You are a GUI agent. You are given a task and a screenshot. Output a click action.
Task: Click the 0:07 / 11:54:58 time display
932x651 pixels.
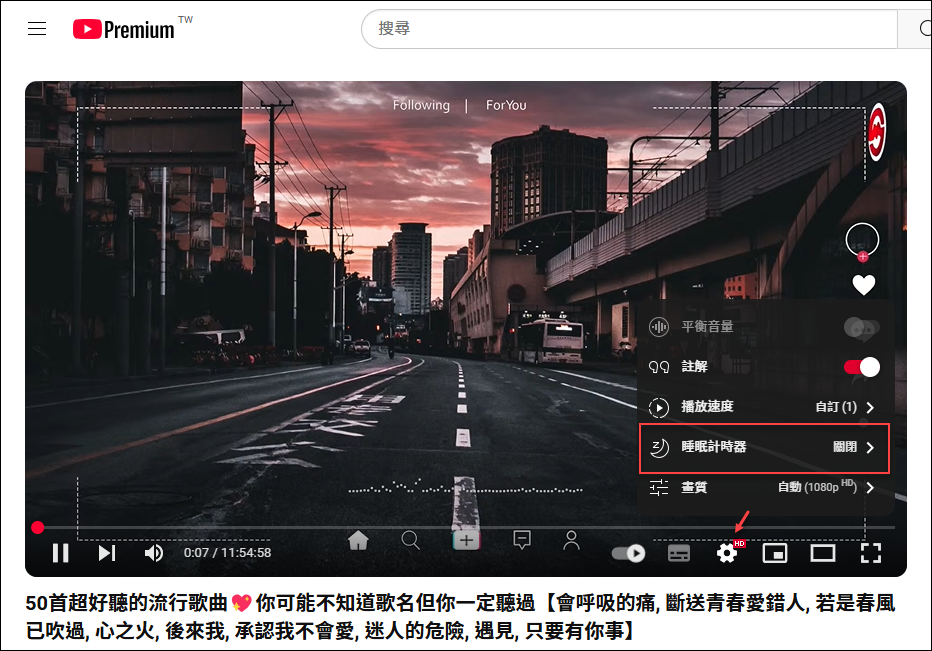point(227,553)
